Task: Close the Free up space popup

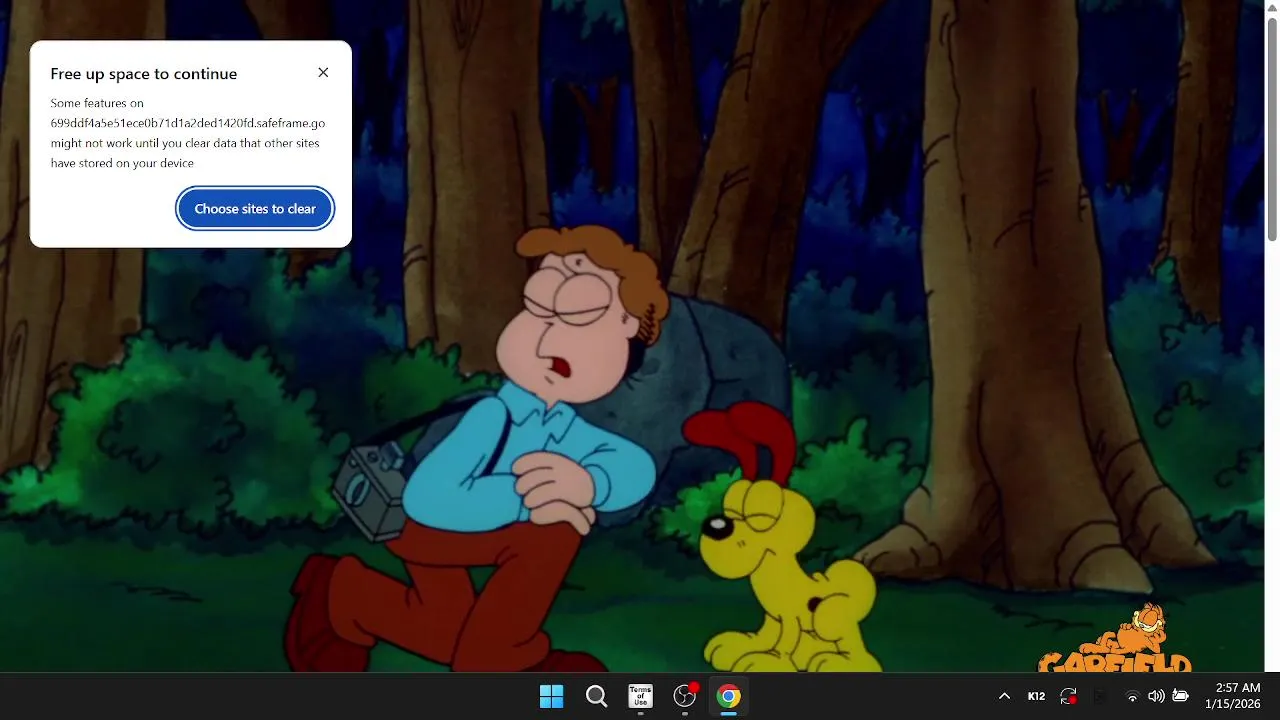Action: [x=323, y=73]
